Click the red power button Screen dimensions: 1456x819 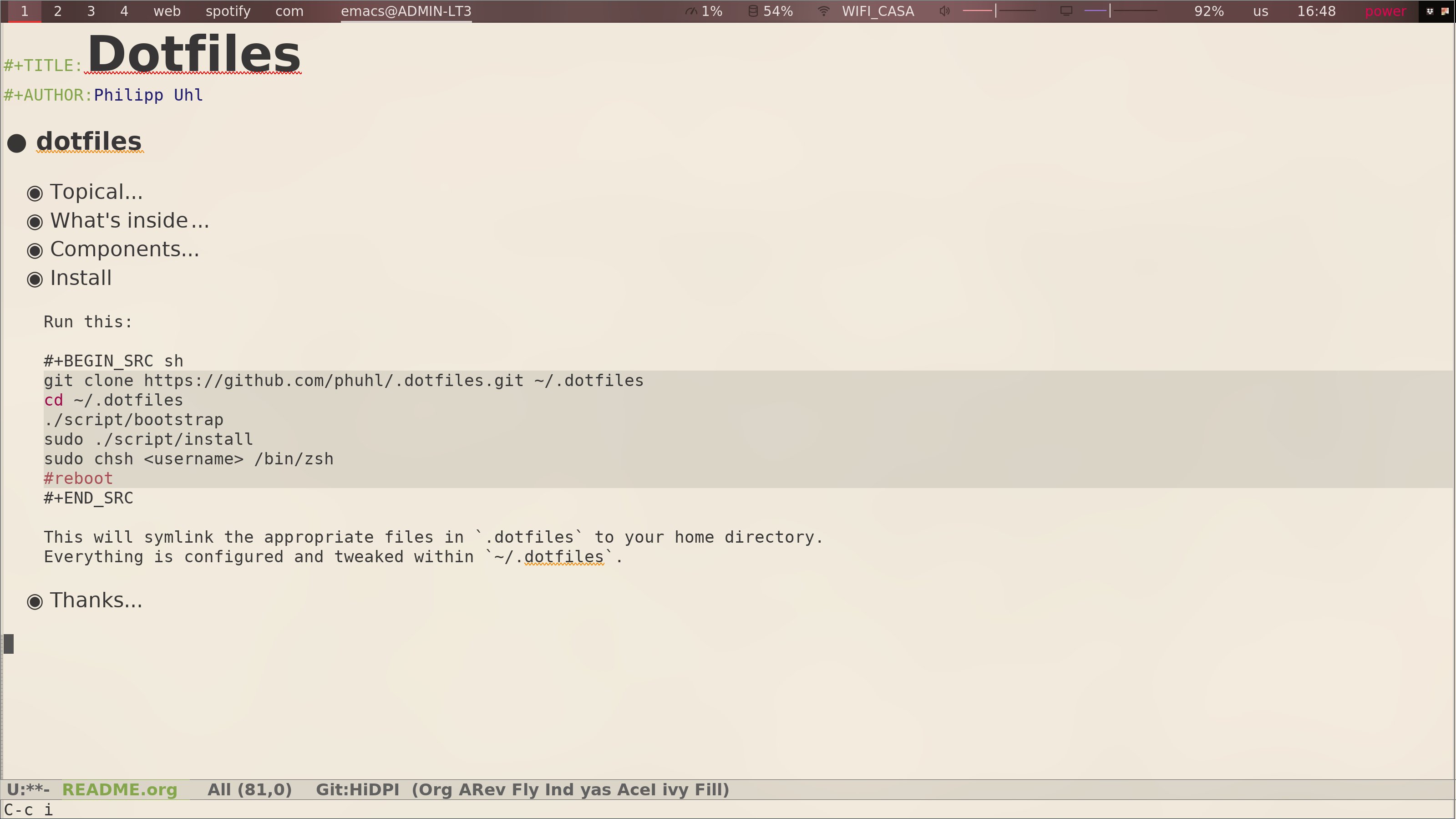1385,11
